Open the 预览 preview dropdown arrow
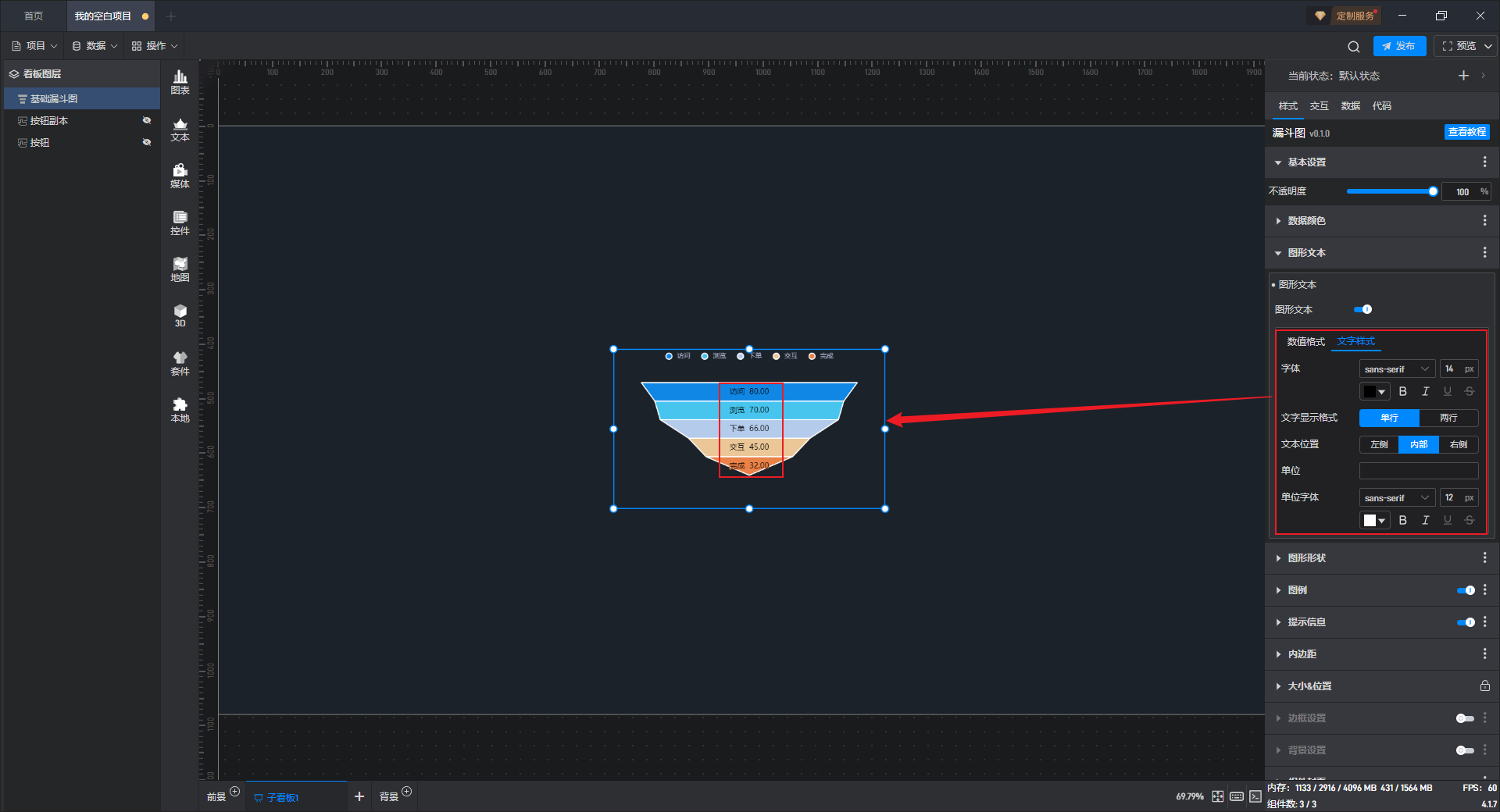Viewport: 1500px width, 812px height. (1488, 46)
